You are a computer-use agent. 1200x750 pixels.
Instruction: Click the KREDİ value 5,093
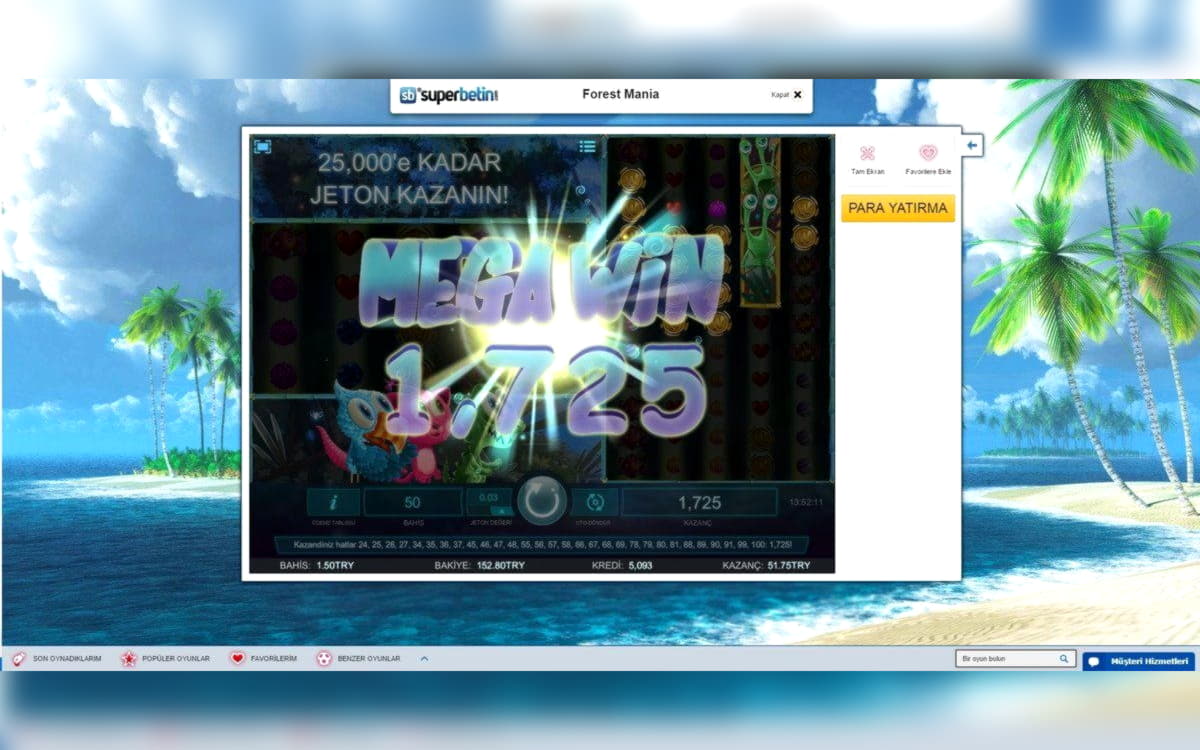(640, 566)
